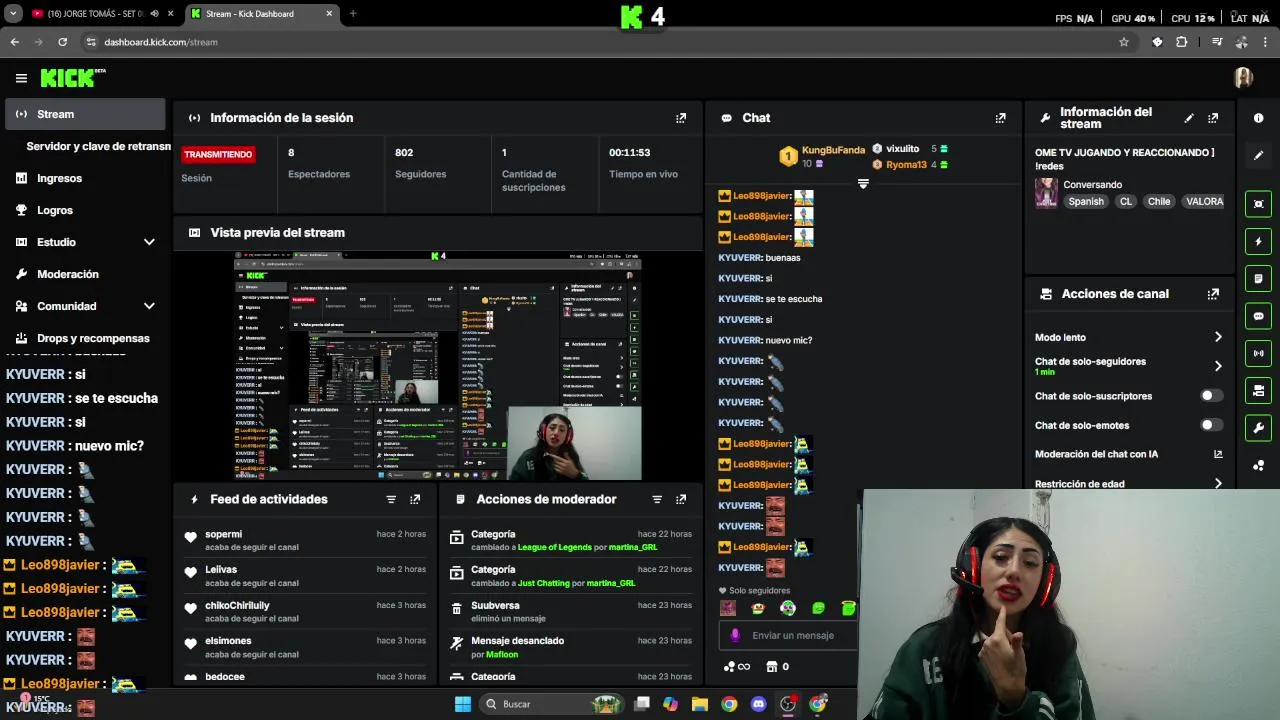Filter the Acciones de moderador list

657,499
